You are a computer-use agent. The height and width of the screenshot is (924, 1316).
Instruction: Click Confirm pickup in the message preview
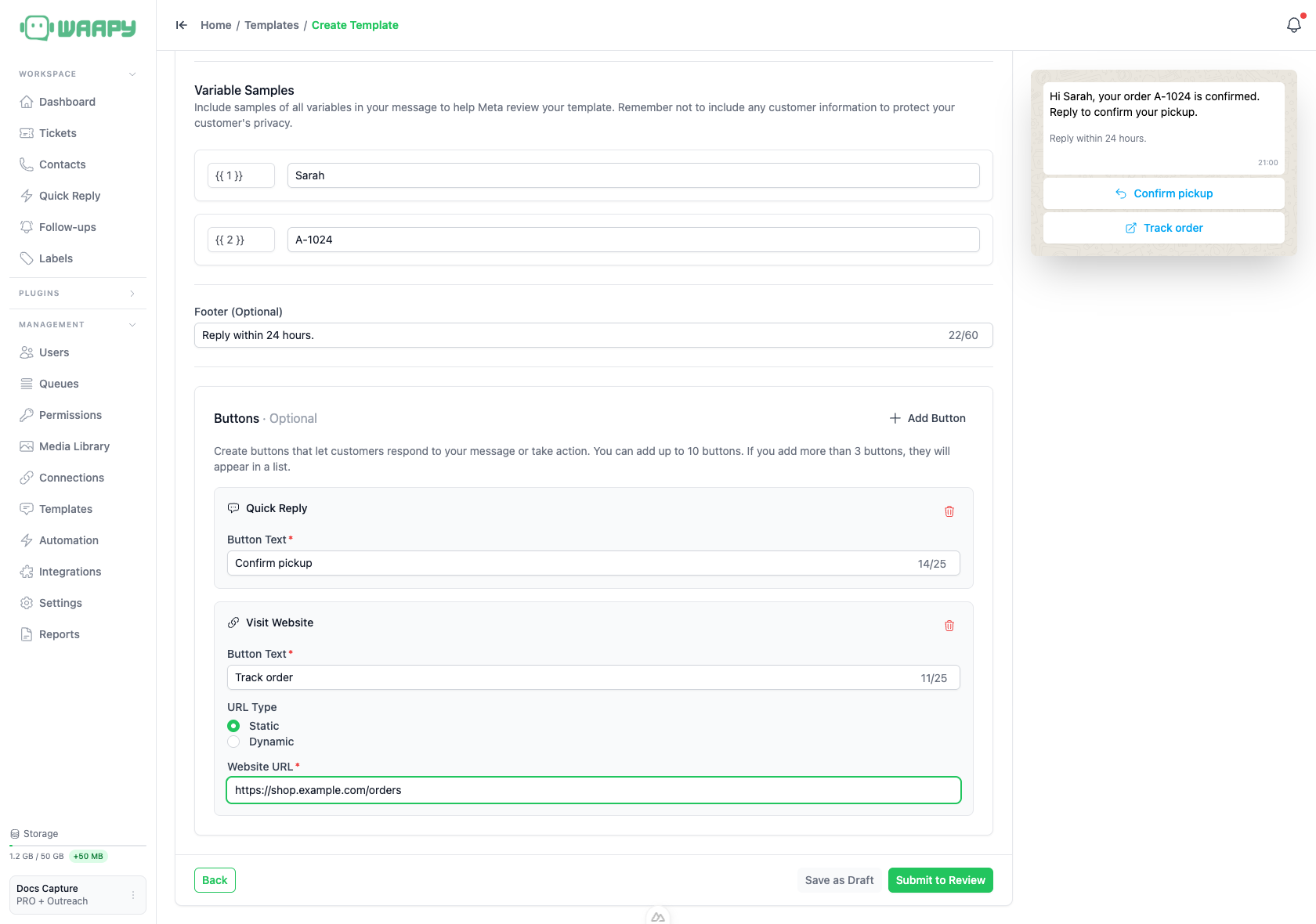tap(1164, 193)
